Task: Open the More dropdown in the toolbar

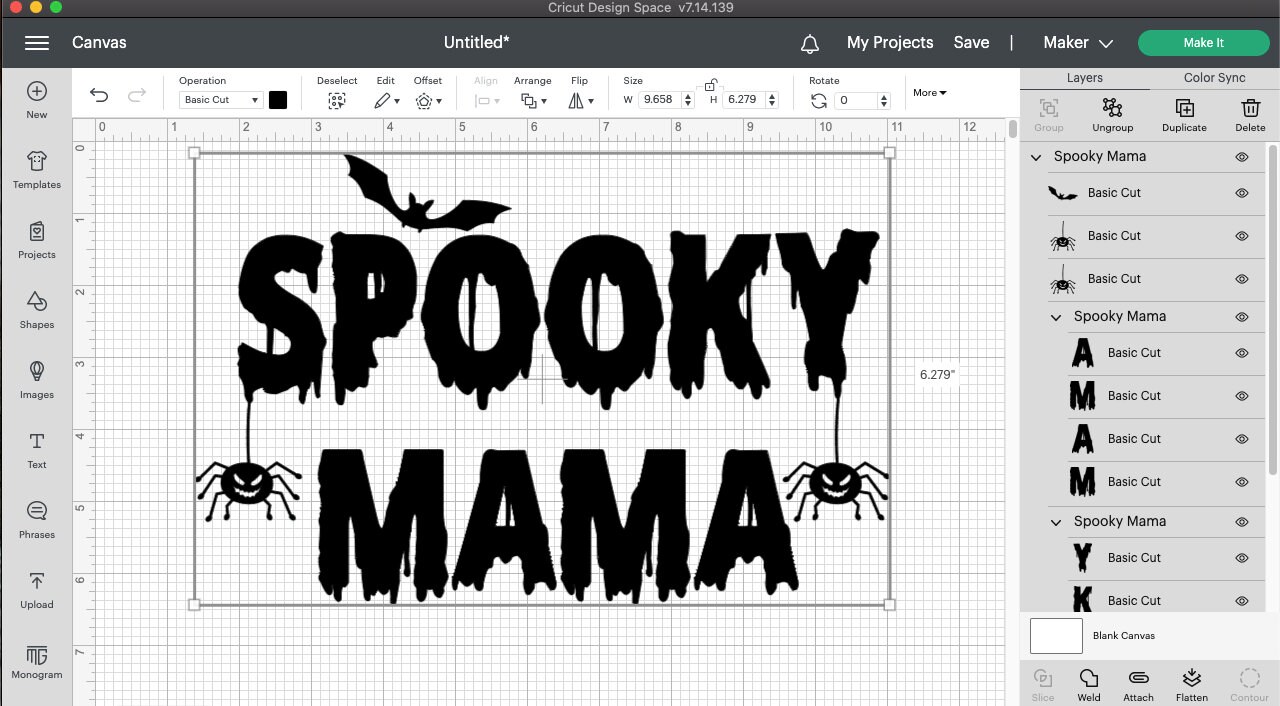Action: click(x=929, y=92)
